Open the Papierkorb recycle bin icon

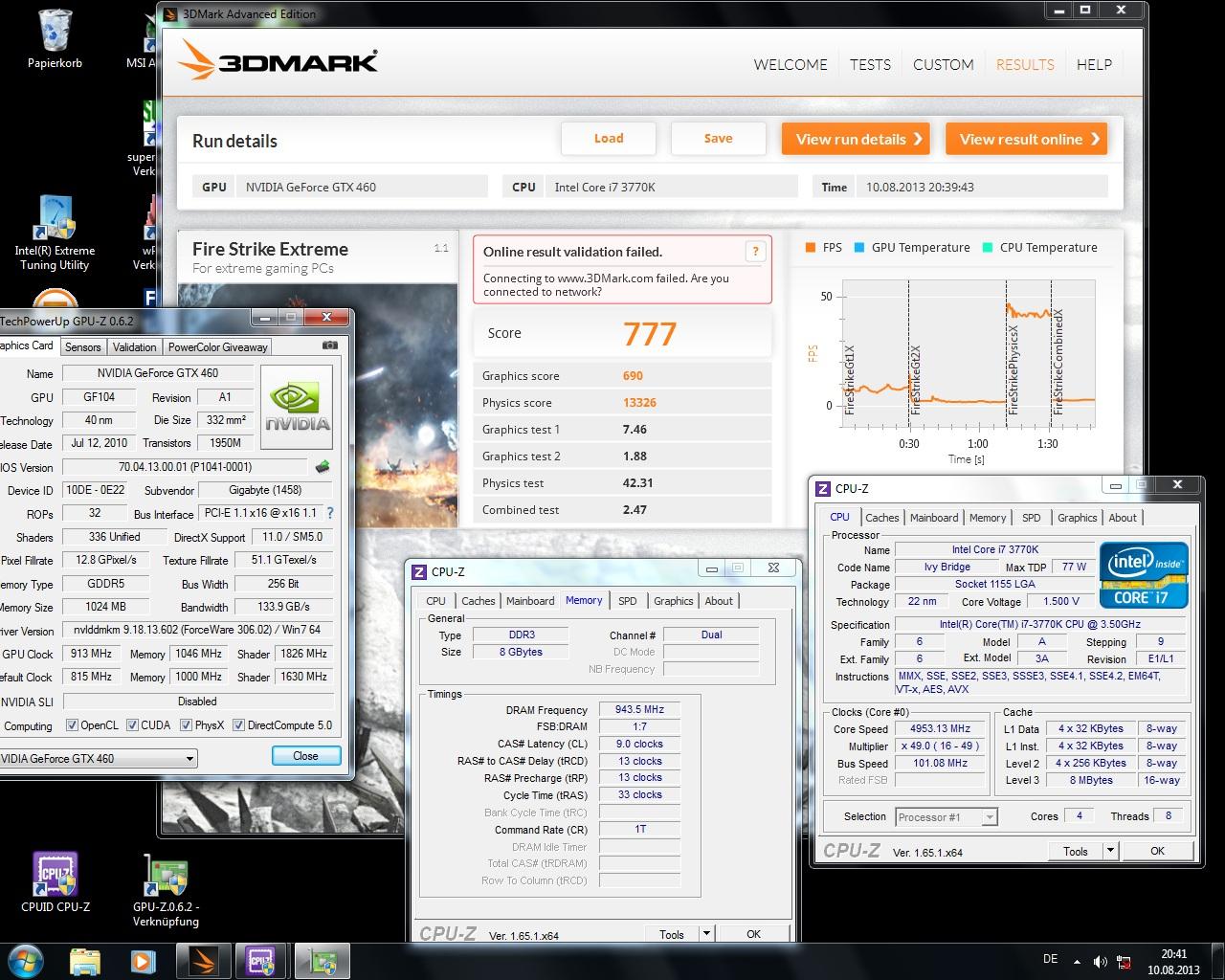click(55, 39)
